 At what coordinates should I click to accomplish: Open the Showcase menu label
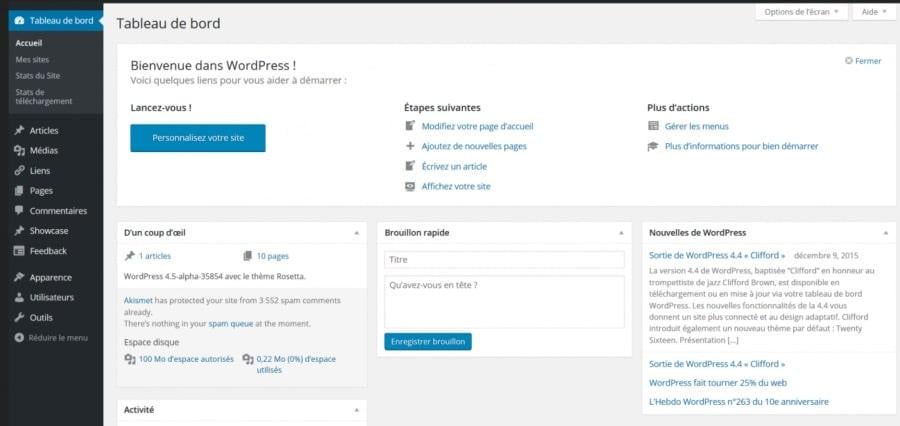49,231
